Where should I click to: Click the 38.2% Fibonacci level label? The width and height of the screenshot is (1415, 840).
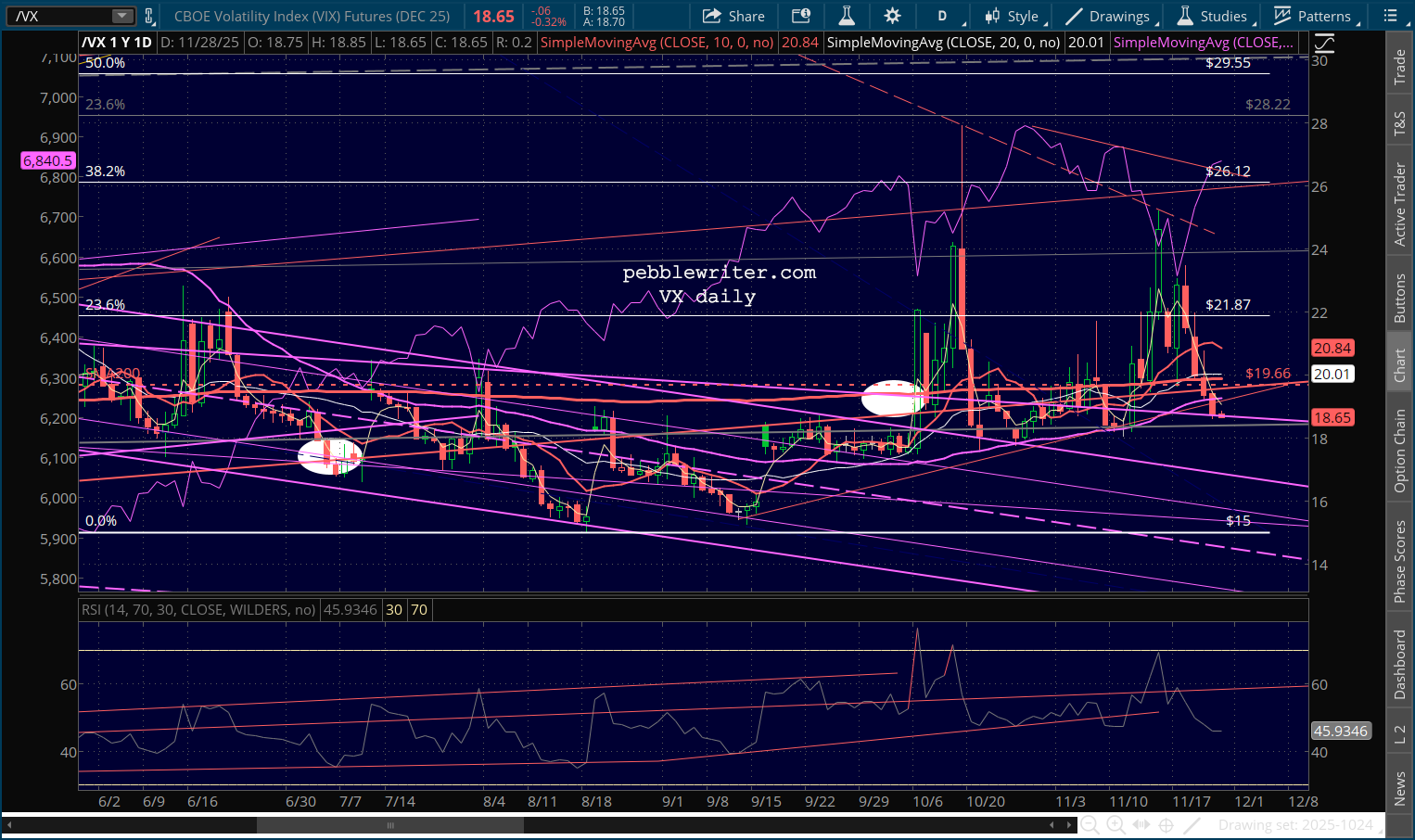105,172
